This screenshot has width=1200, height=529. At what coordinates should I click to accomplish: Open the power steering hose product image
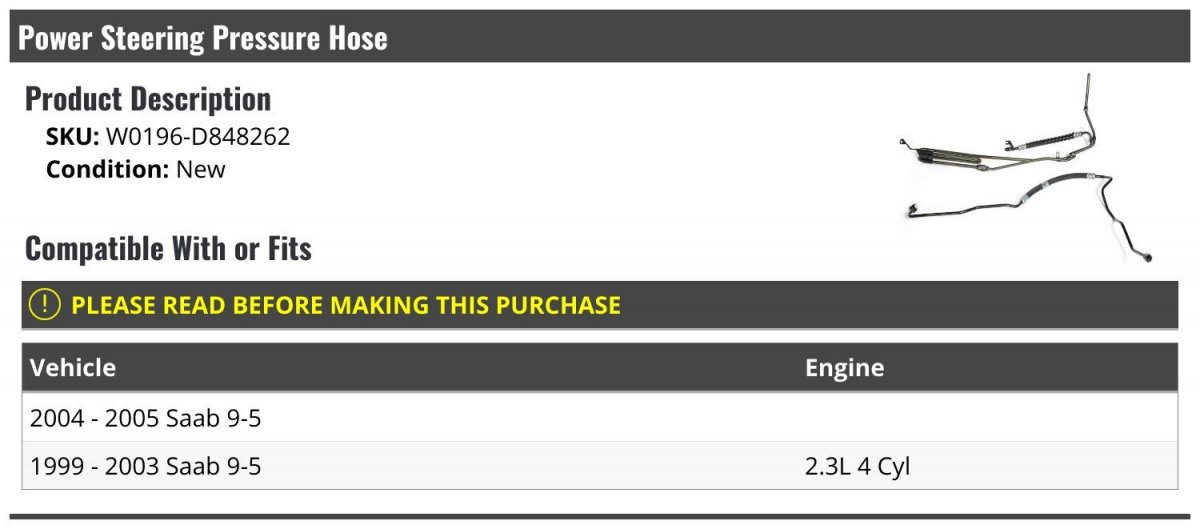tap(1027, 169)
